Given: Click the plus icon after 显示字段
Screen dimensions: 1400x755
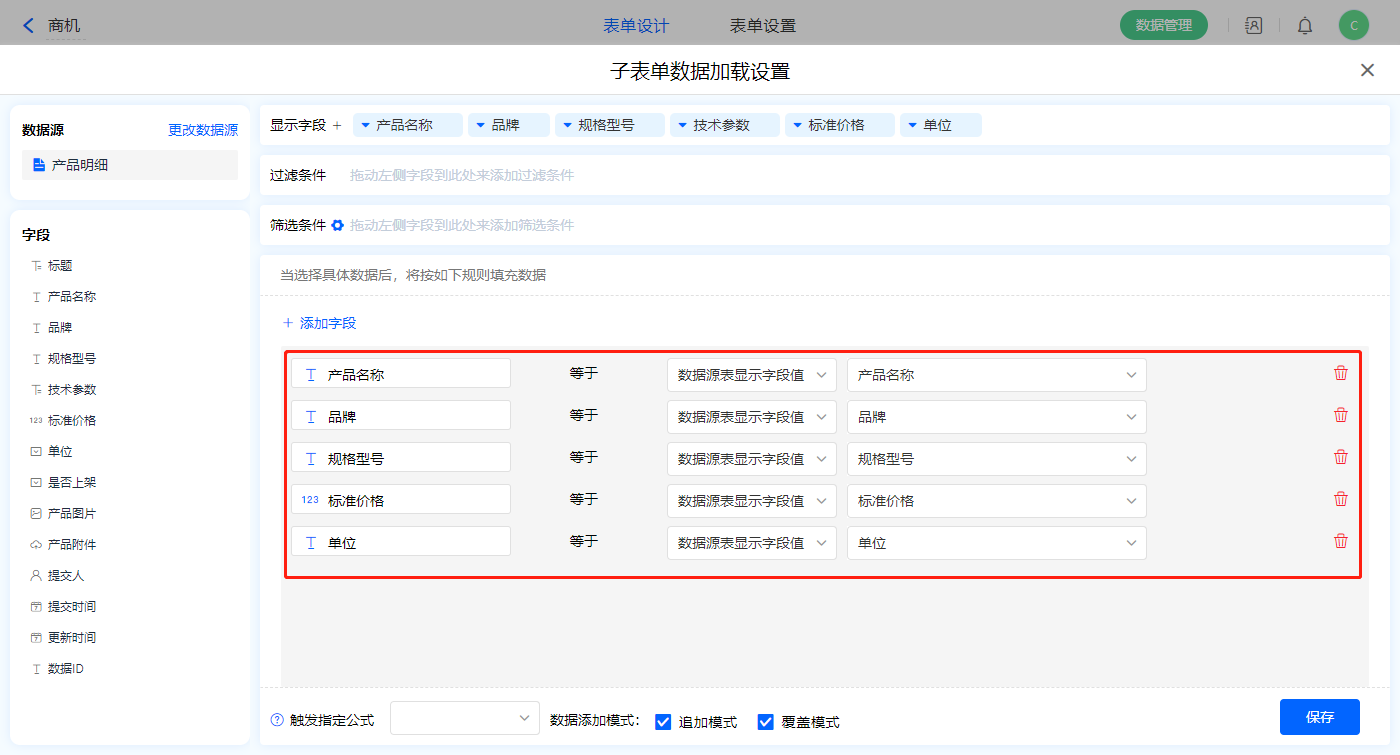Looking at the screenshot, I should click(x=337, y=125).
